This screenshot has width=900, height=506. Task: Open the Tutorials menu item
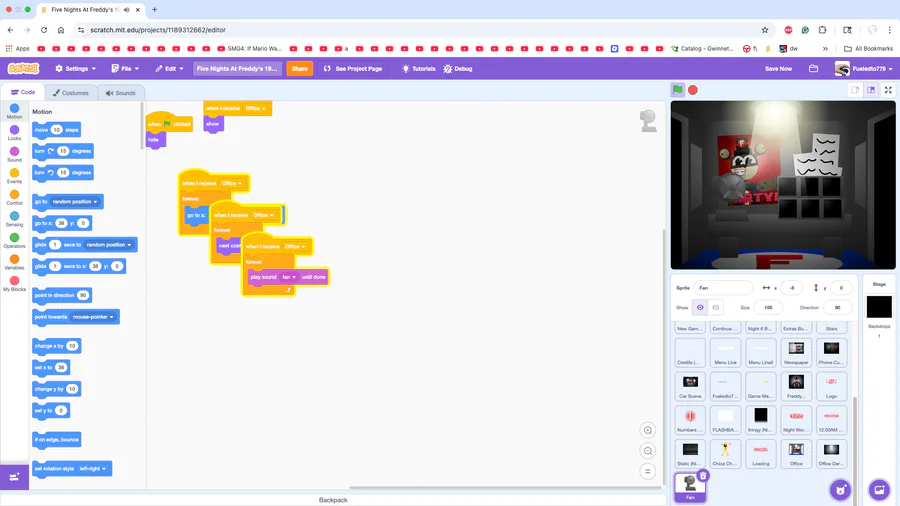(418, 68)
